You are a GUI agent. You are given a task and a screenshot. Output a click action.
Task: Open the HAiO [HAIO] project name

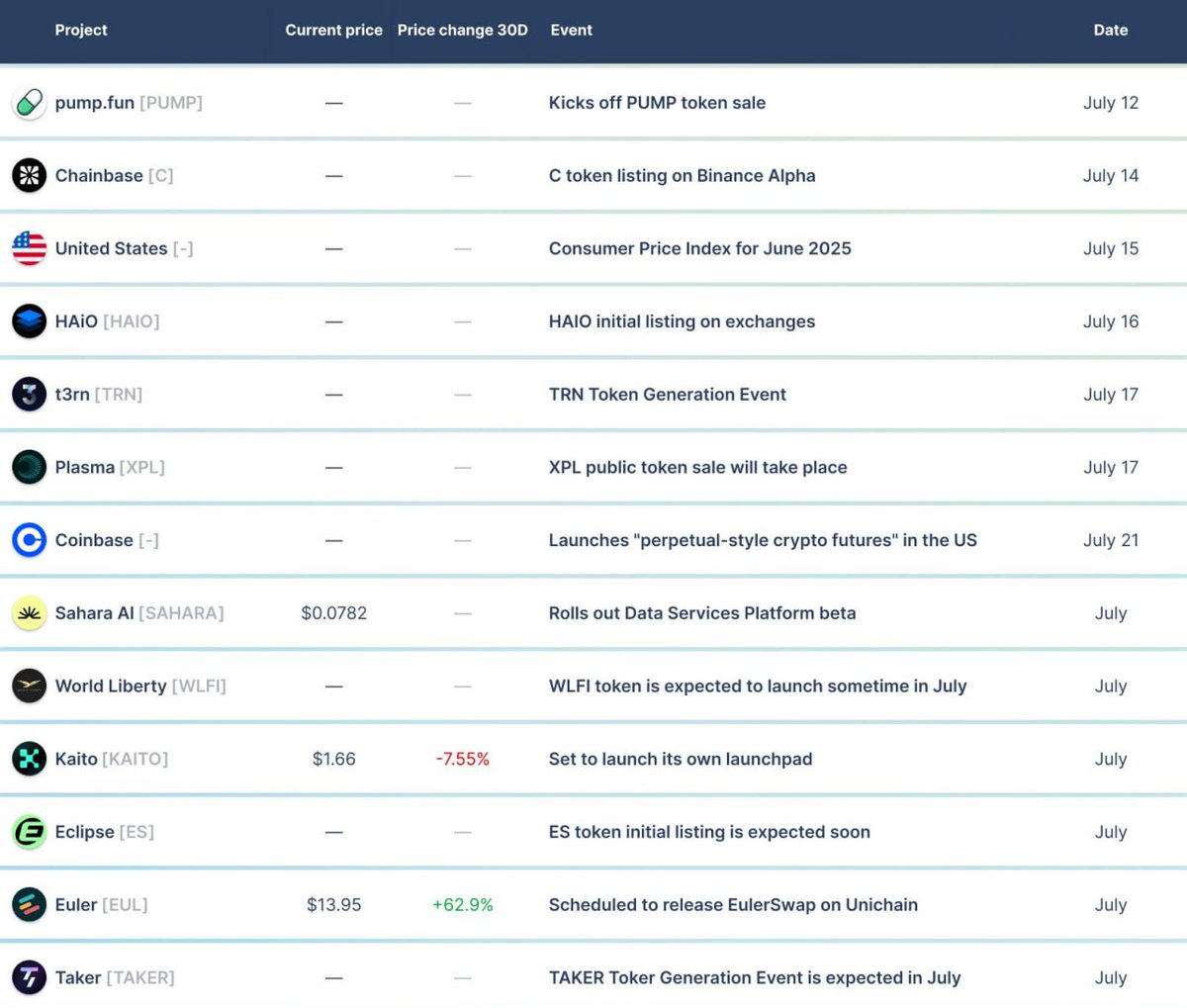click(107, 321)
